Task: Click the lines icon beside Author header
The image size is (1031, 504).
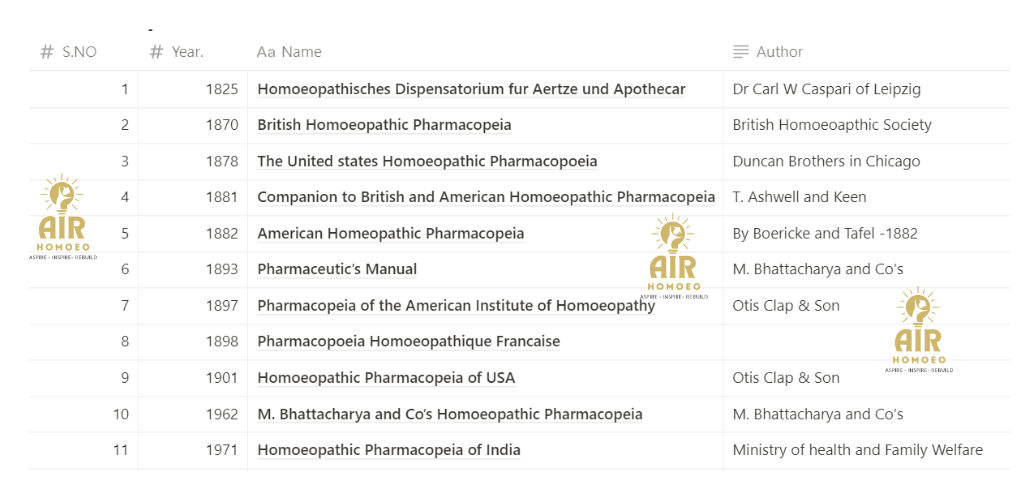Action: pos(741,52)
